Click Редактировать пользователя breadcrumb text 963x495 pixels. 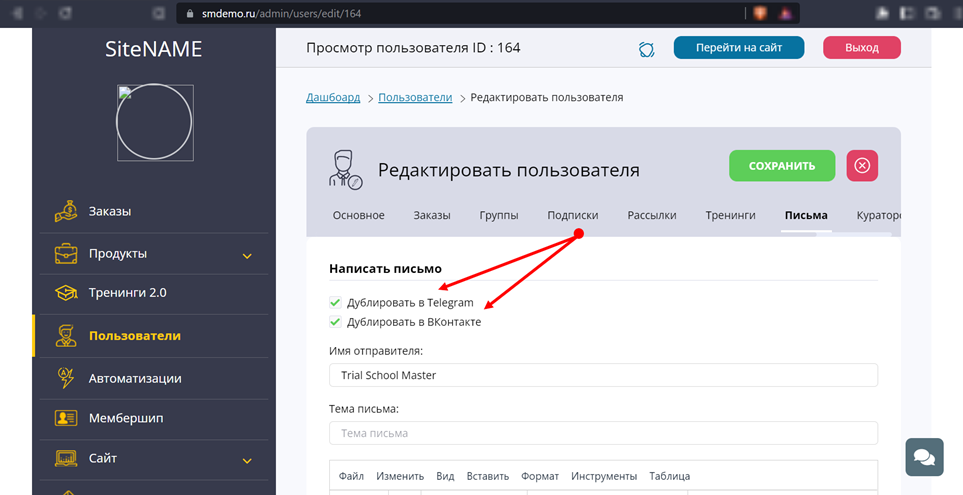click(547, 97)
